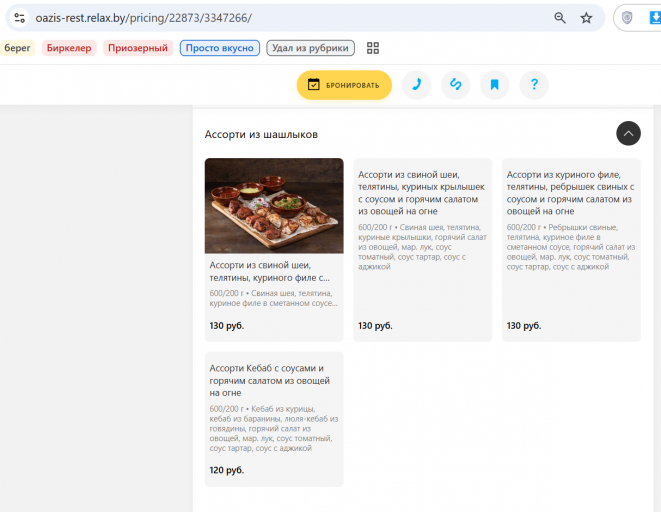The height and width of the screenshot is (512, 661).
Task: Click the phone call icon
Action: point(416,85)
